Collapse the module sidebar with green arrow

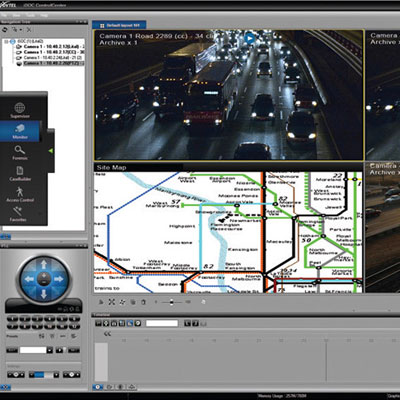tap(51, 151)
